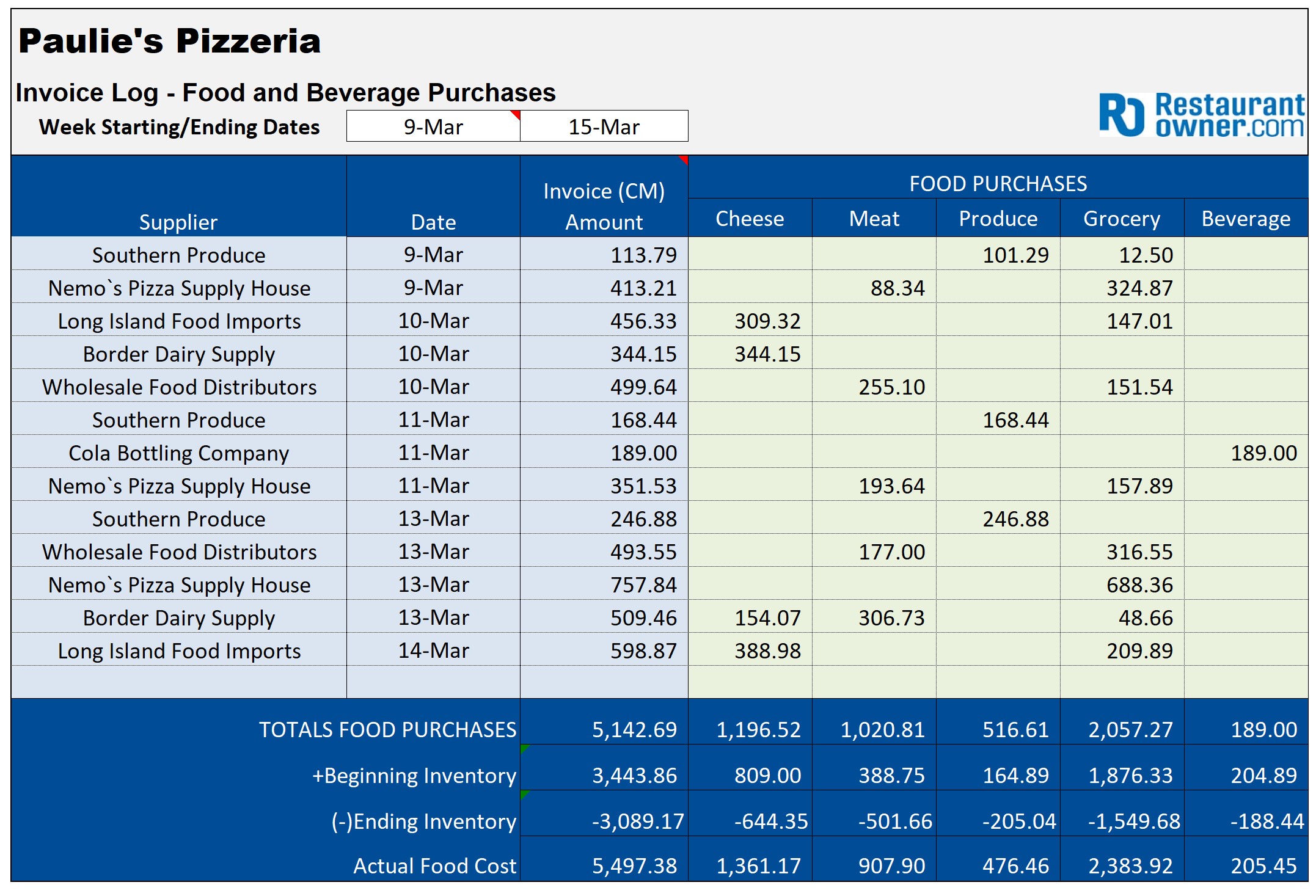Select produce total 516.61
The image size is (1316, 896).
click(x=998, y=722)
